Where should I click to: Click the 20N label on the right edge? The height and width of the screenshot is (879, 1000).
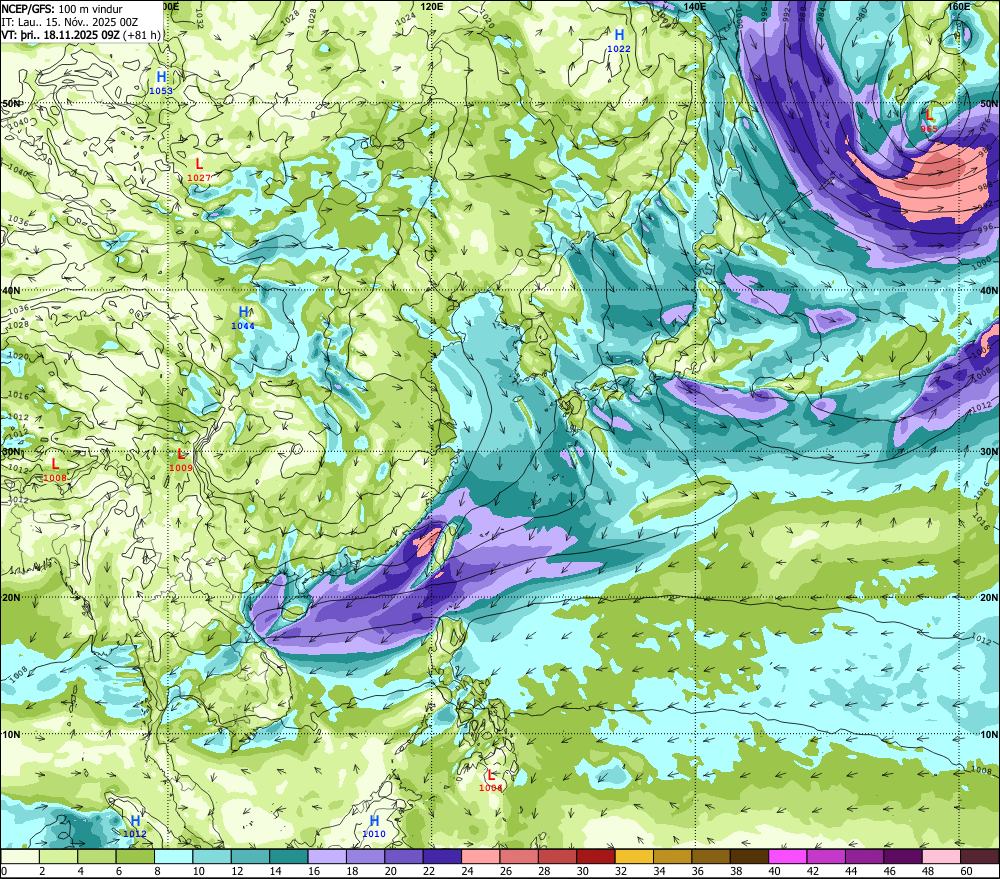tap(989, 598)
